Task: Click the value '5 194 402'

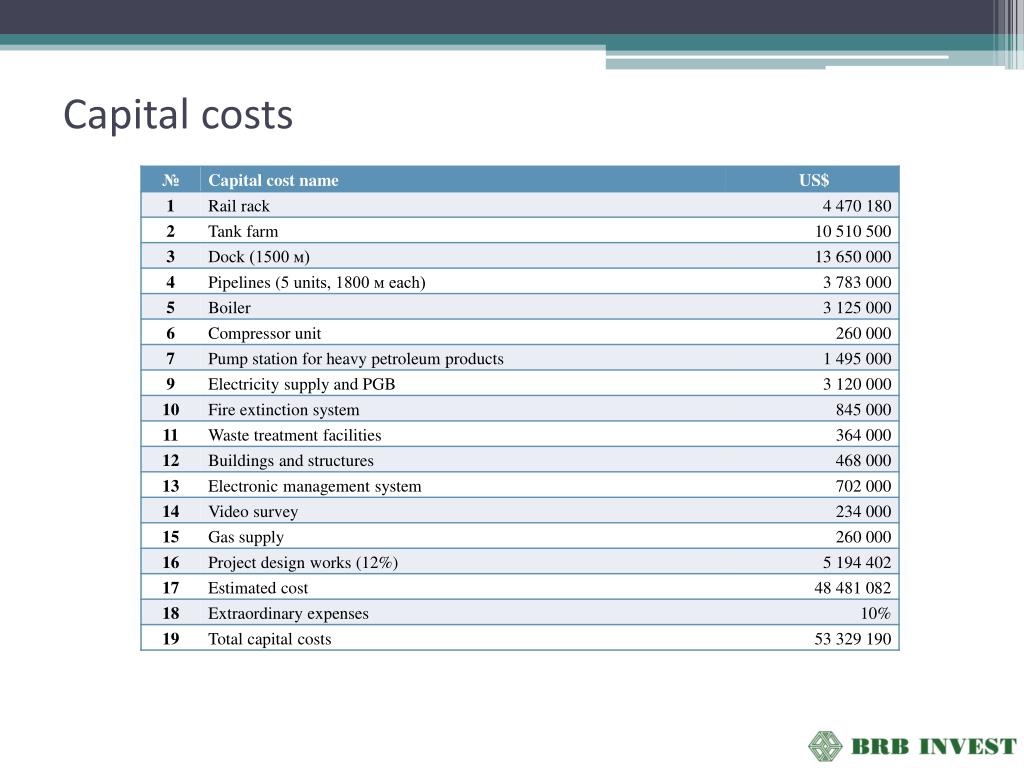Action: point(857,562)
